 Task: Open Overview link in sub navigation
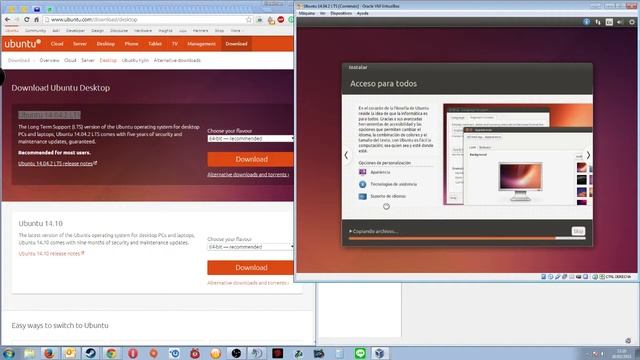point(49,60)
